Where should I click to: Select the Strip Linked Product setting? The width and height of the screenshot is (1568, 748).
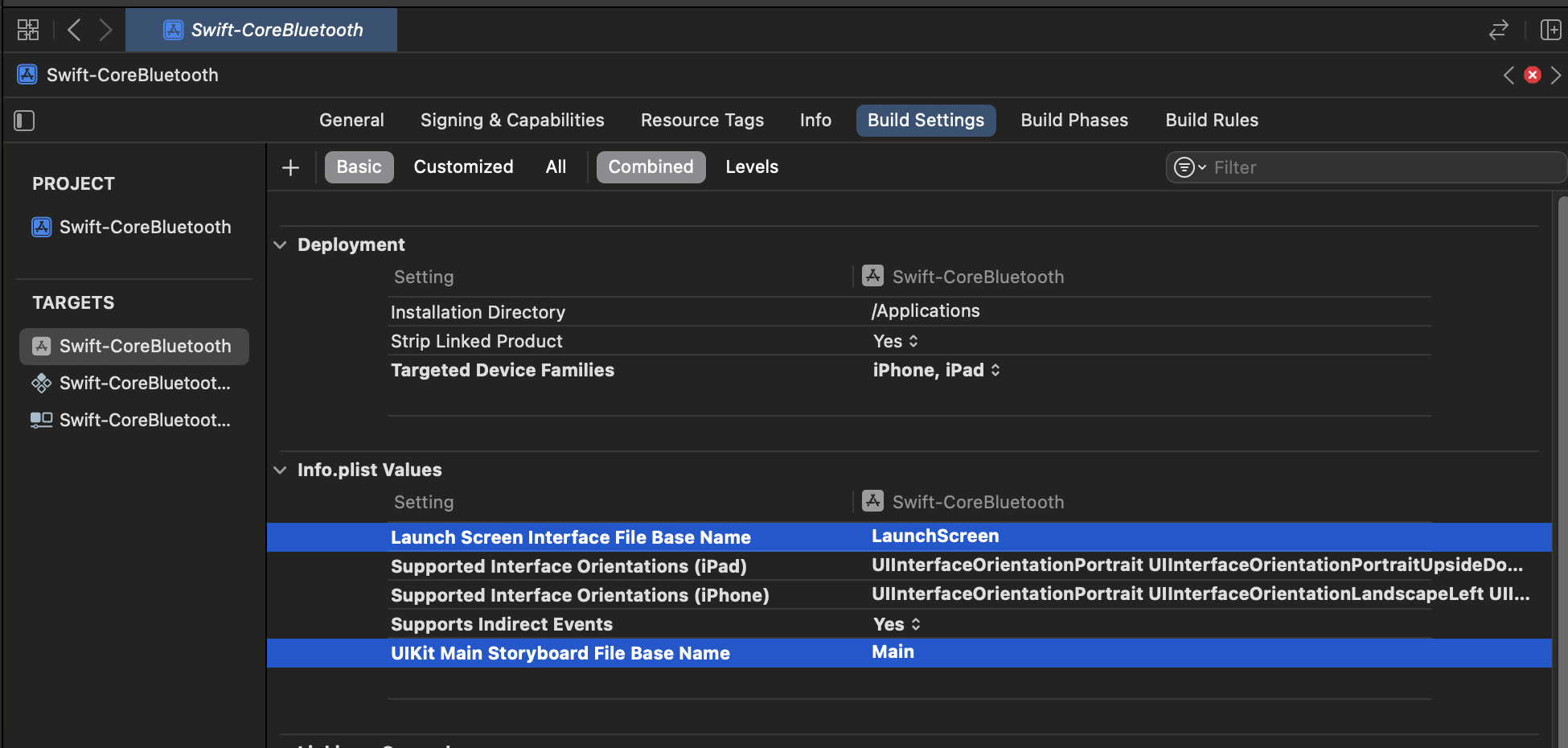(477, 341)
